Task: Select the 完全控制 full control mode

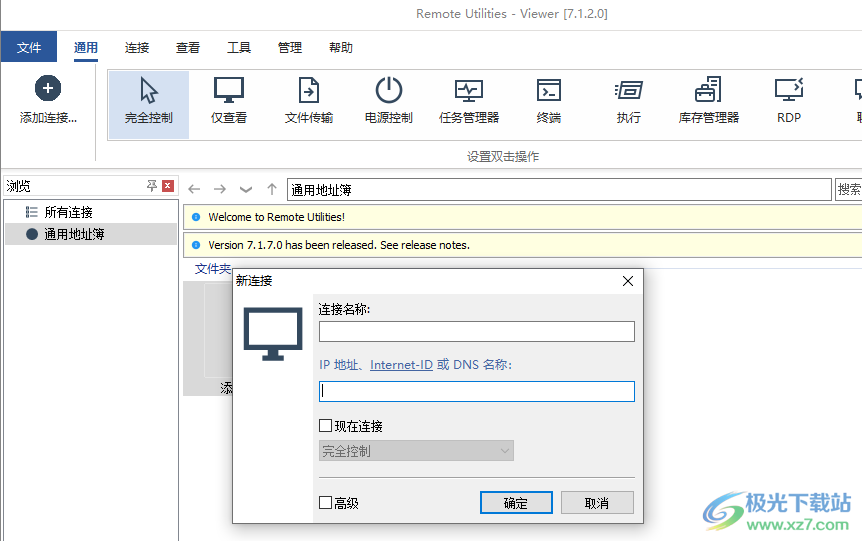Action: tap(148, 104)
